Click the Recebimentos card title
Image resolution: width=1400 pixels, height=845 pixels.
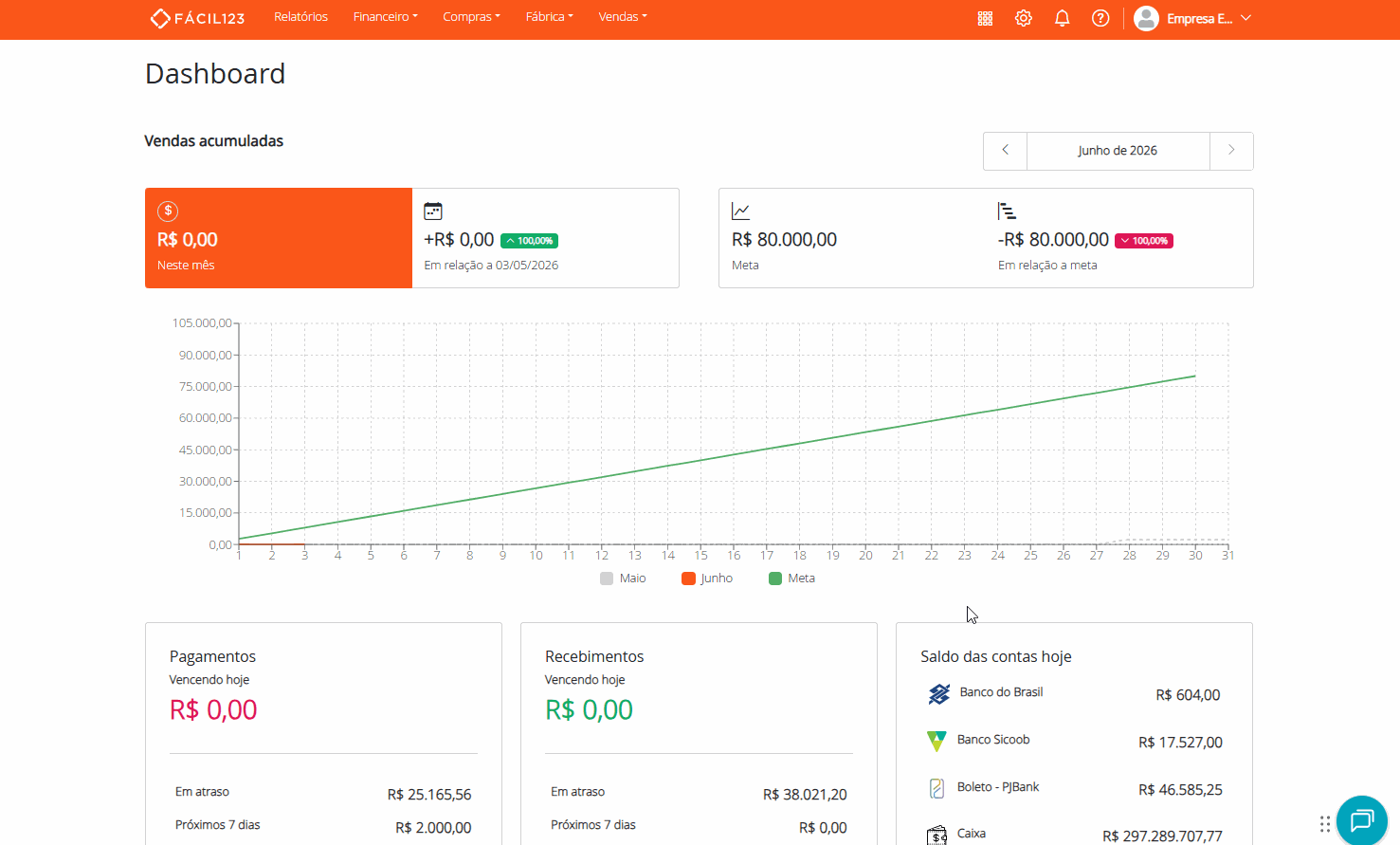(594, 656)
